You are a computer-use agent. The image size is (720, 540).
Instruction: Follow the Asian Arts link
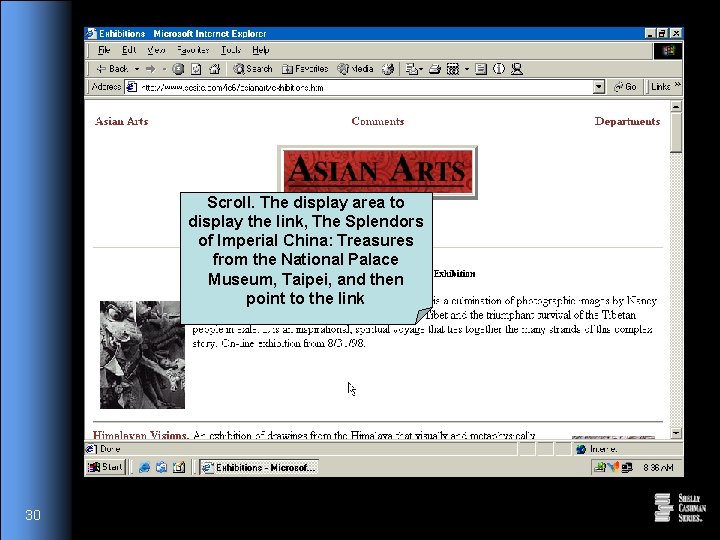pyautogui.click(x=121, y=121)
